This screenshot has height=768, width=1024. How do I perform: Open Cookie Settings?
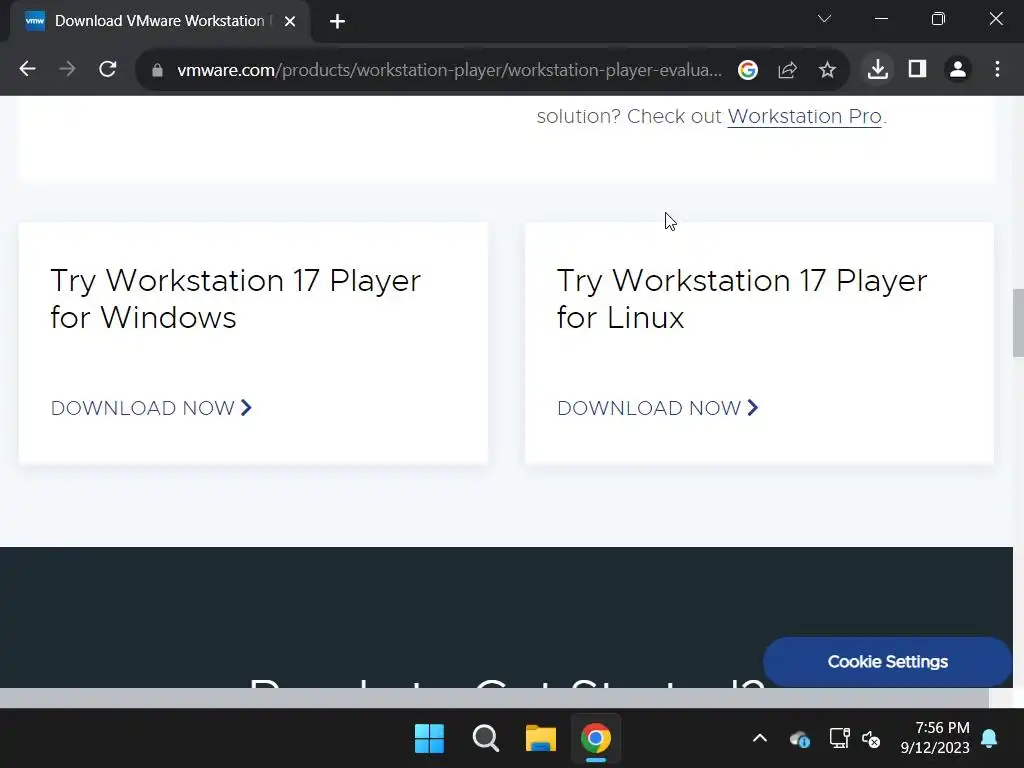888,662
